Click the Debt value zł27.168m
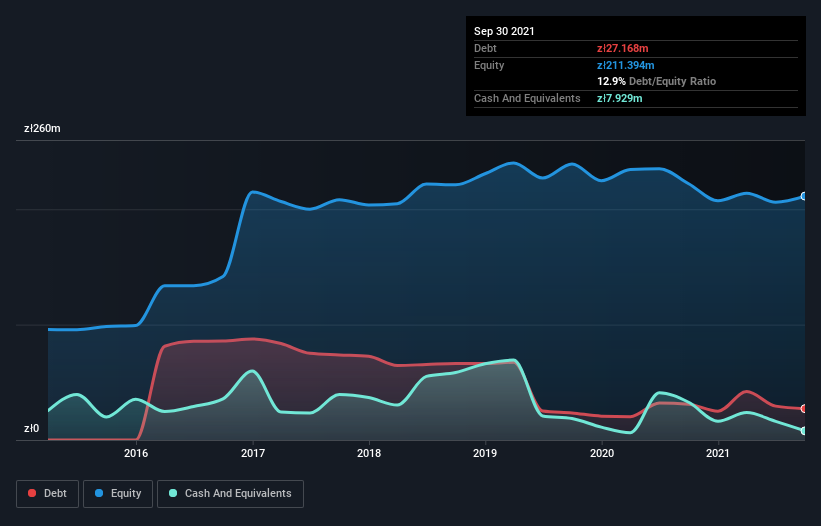The width and height of the screenshot is (821, 526). point(623,48)
